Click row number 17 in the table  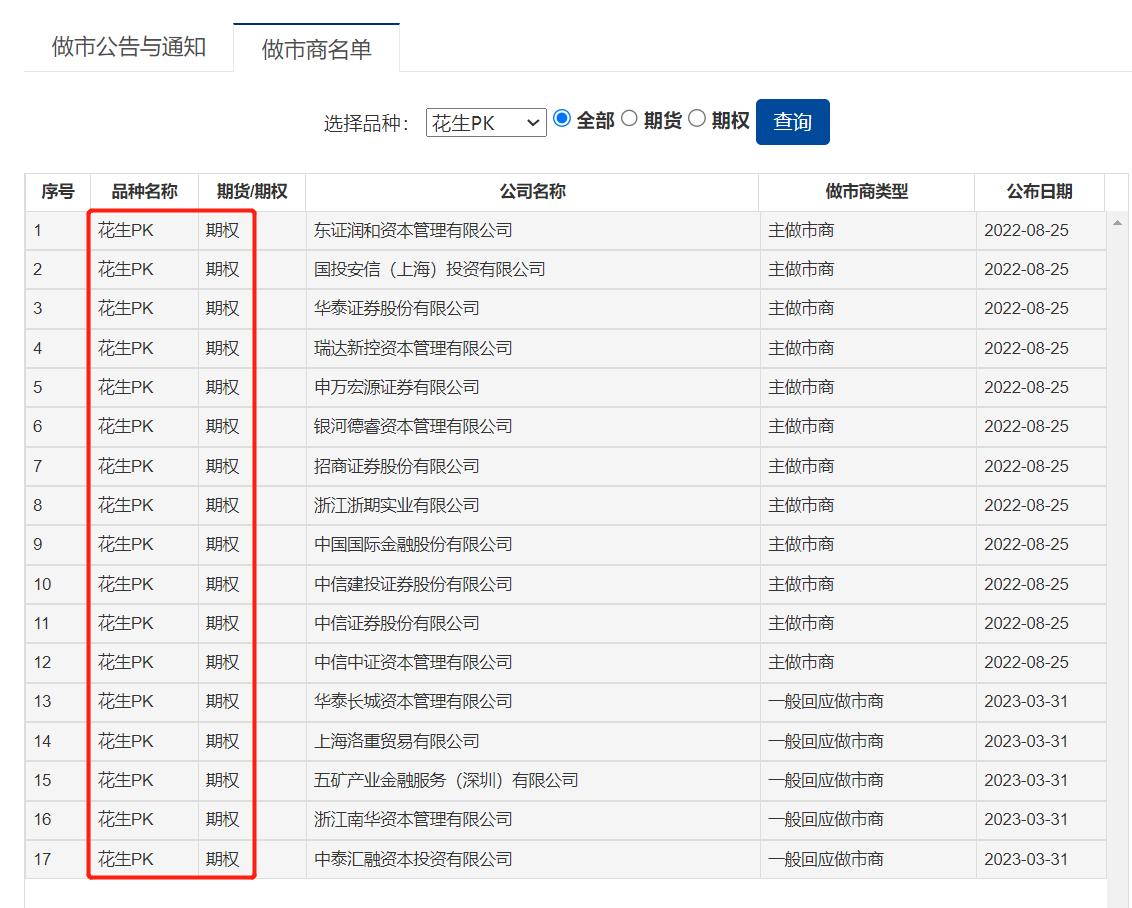coord(43,859)
